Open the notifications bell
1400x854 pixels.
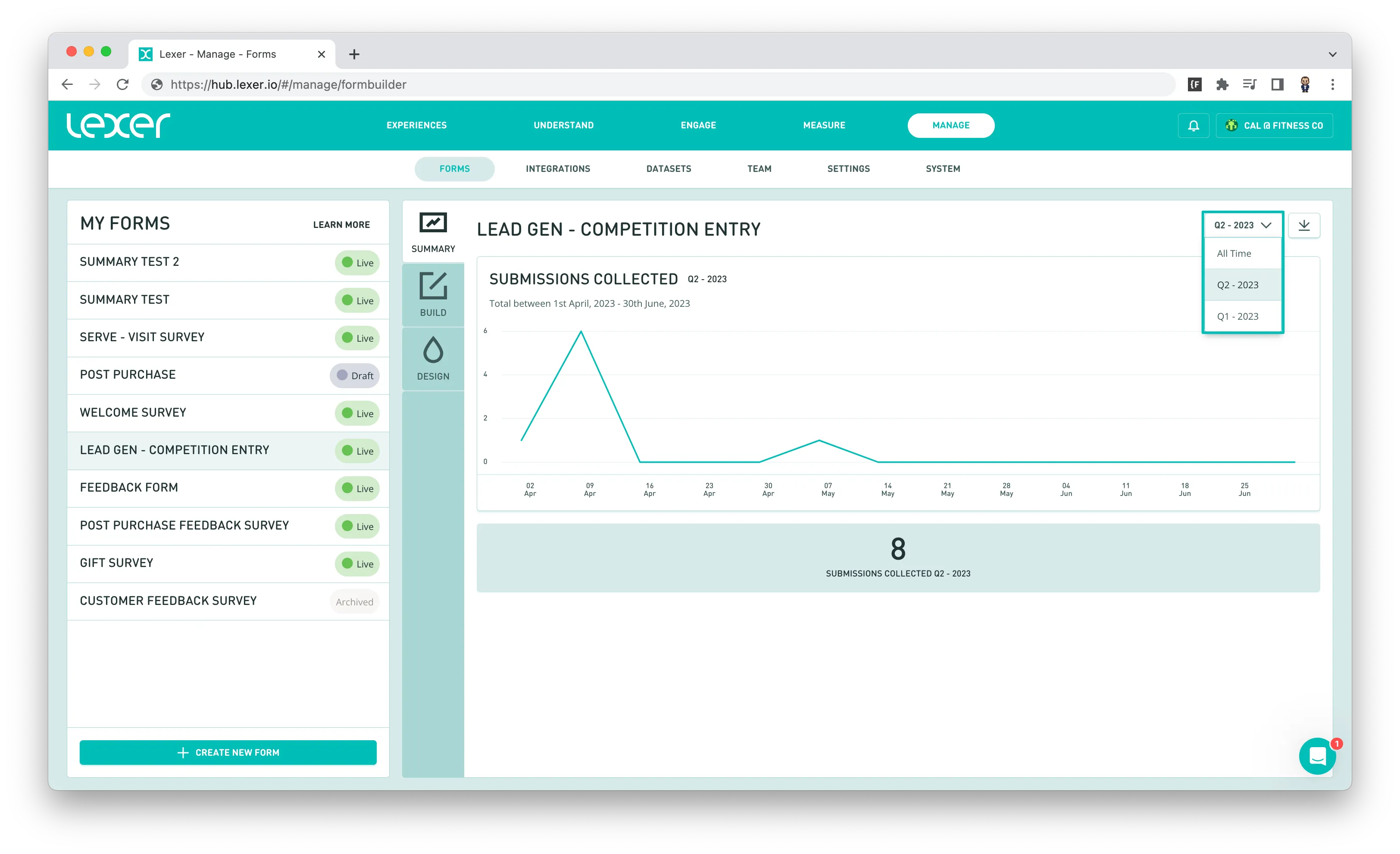(x=1193, y=125)
